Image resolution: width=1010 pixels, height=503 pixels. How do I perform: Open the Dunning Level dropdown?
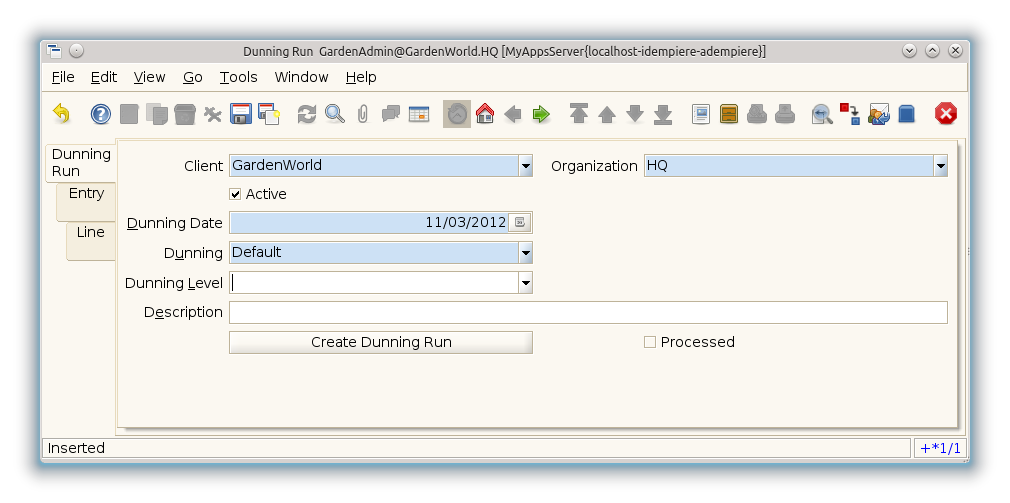click(x=525, y=283)
